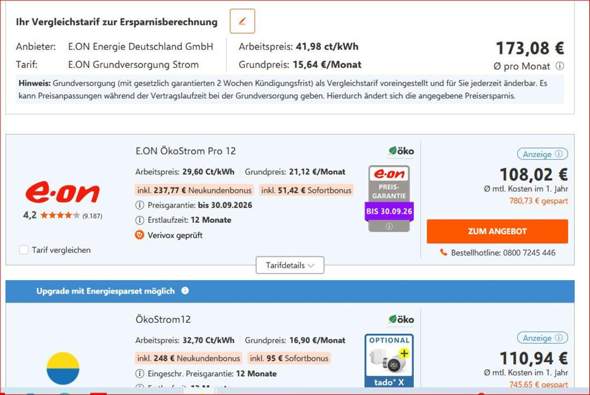Open the Verivox geprüft badge icon
Viewport: 590px width, 395px height.
tap(140, 235)
